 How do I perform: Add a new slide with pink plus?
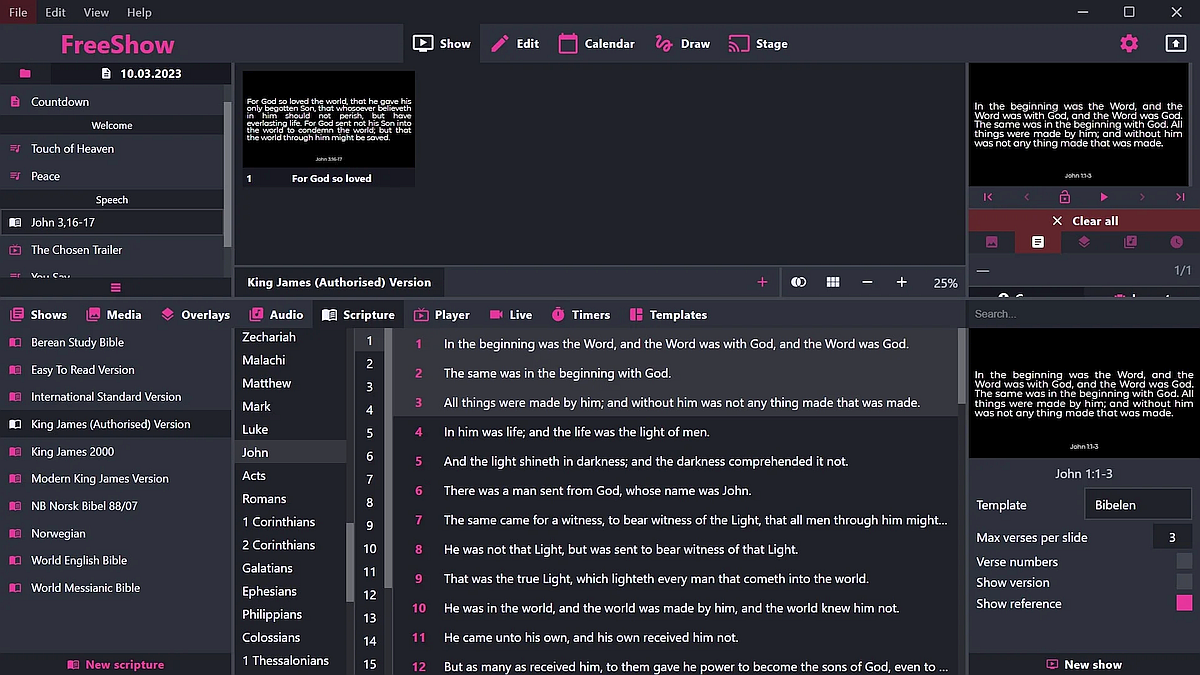pyautogui.click(x=762, y=282)
